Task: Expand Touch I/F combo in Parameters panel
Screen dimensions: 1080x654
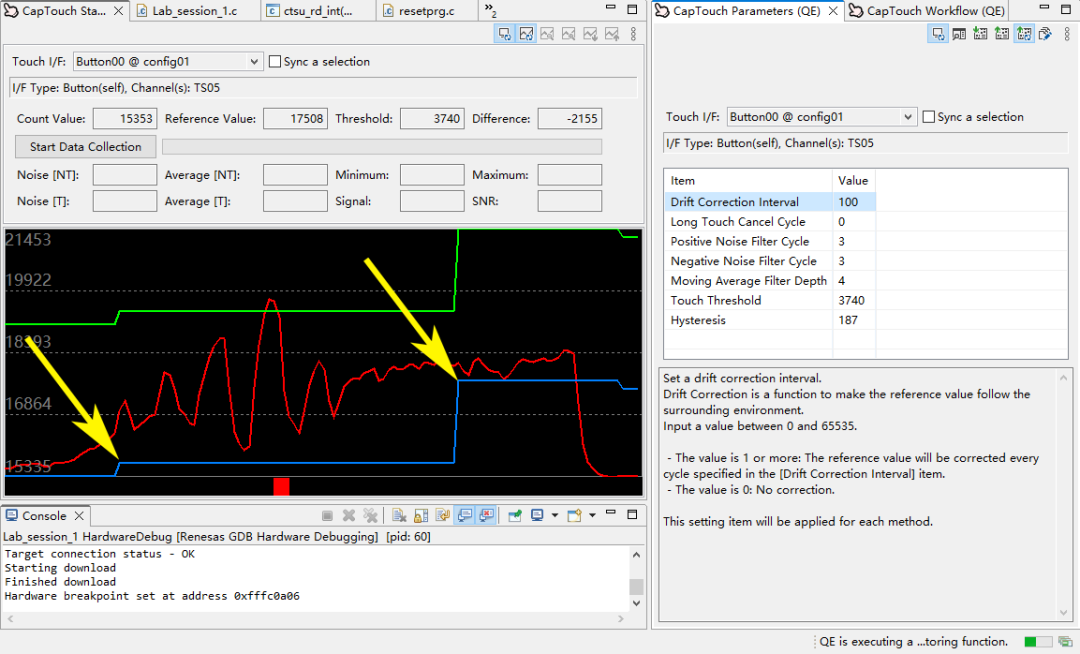Action: point(907,117)
